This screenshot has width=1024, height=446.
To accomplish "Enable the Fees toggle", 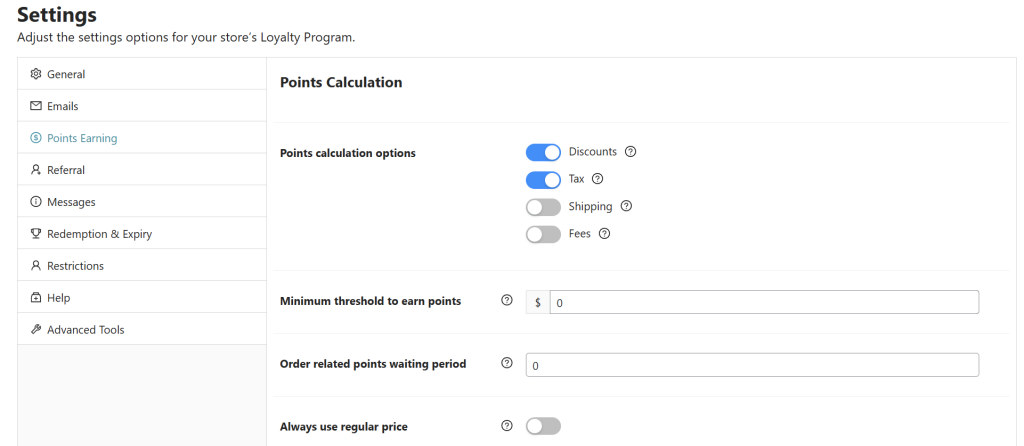I will pos(543,234).
